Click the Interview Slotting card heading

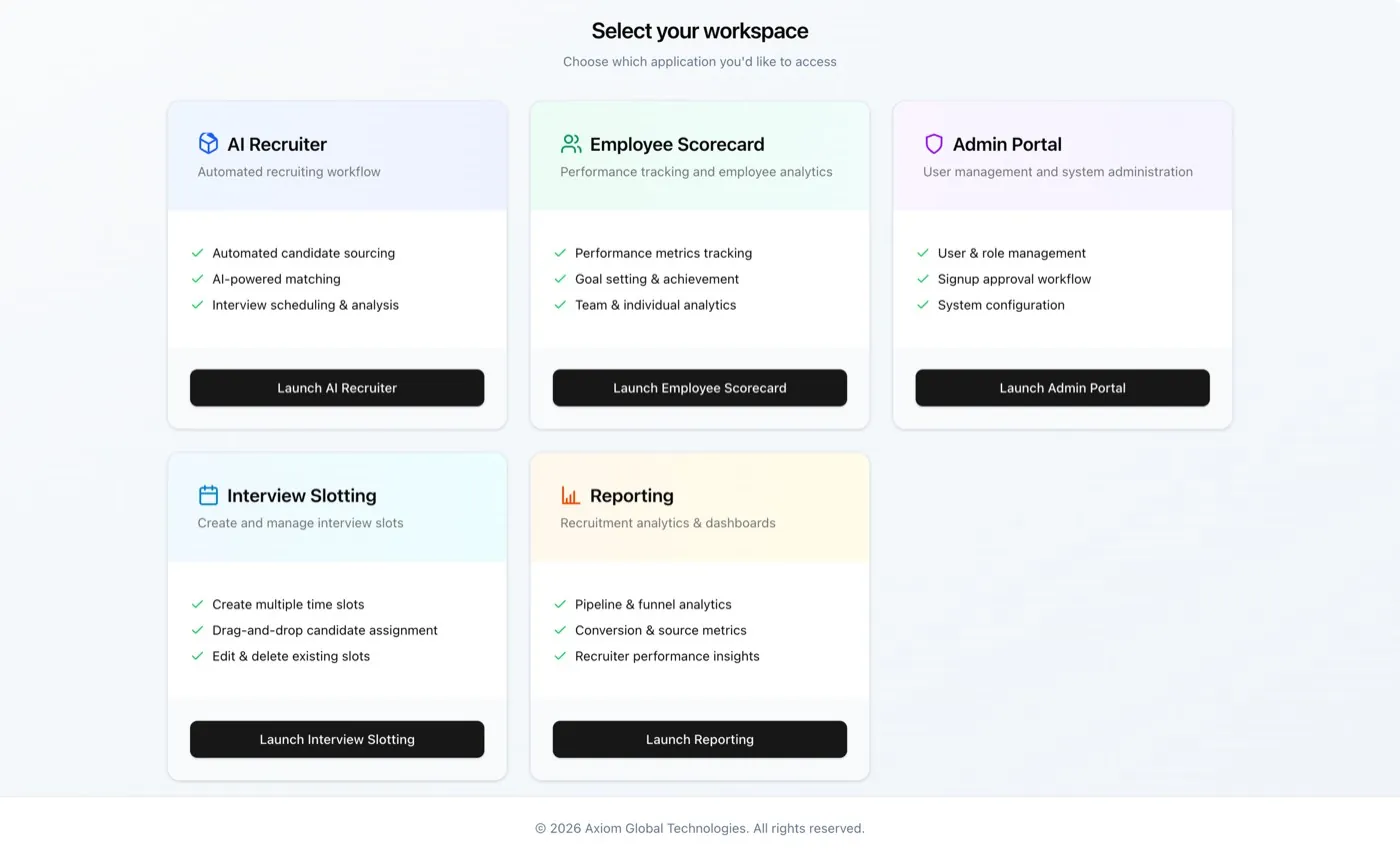click(x=302, y=496)
